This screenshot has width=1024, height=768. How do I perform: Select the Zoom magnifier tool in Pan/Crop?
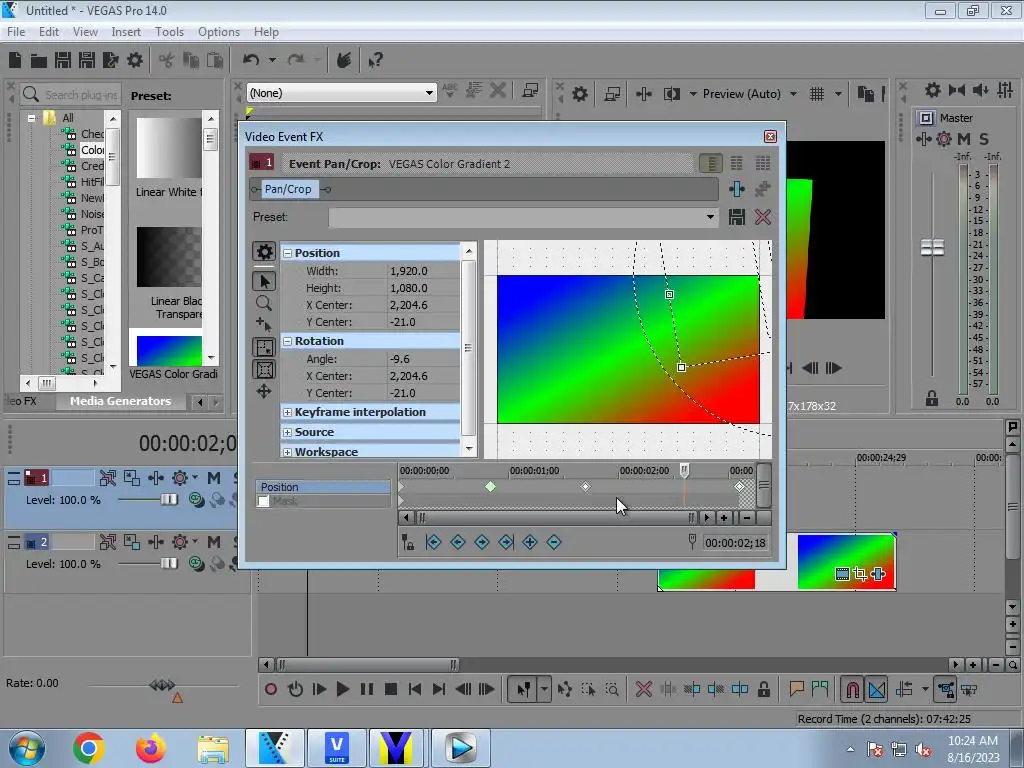pyautogui.click(x=264, y=303)
